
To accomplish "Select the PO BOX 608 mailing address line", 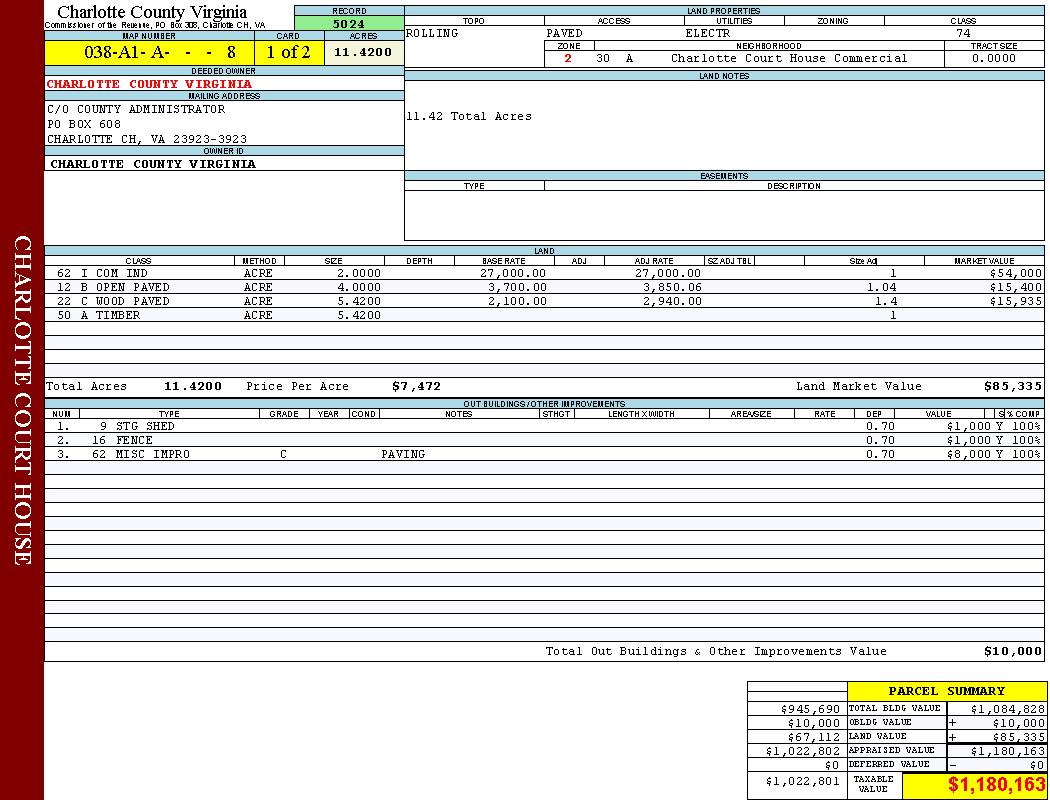I will (x=84, y=125).
